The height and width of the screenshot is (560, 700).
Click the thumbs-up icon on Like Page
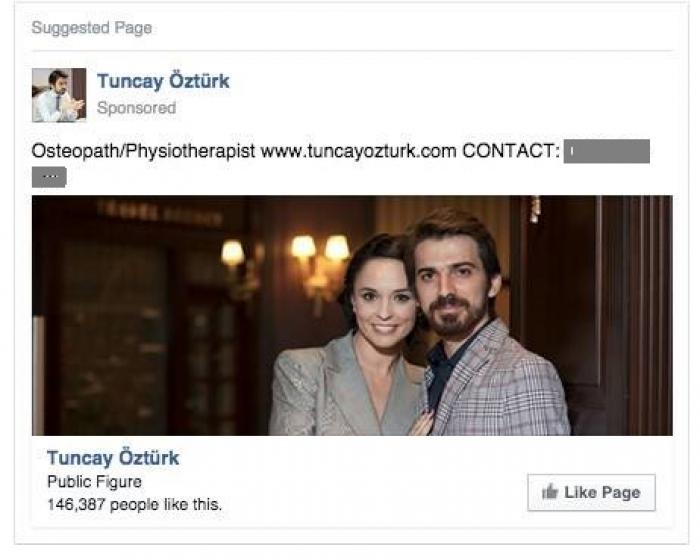tap(549, 492)
